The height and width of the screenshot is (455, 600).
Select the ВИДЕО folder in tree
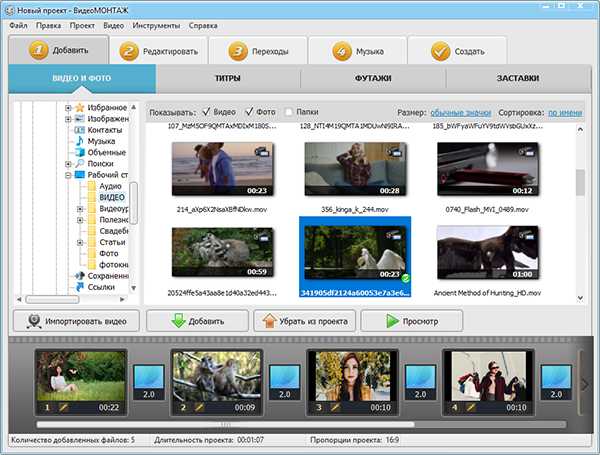112,197
